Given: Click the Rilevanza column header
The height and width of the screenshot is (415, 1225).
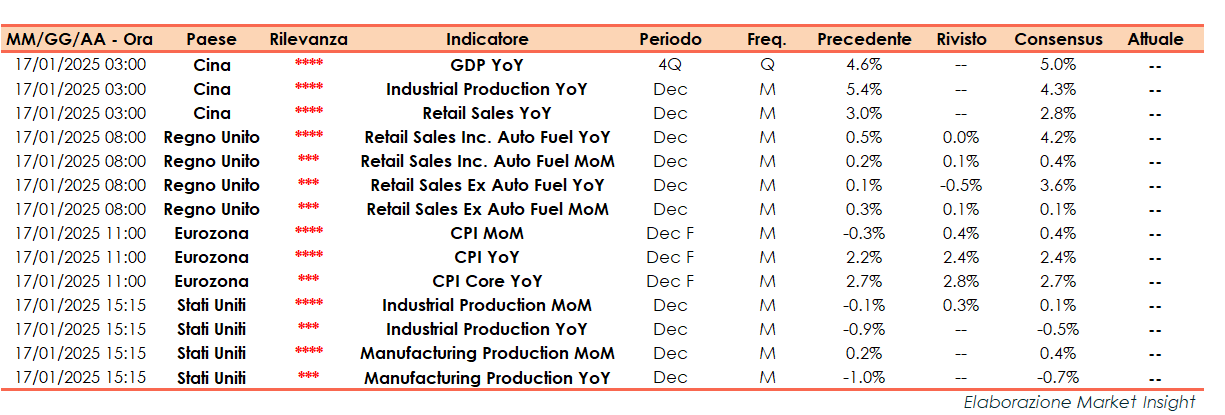Looking at the screenshot, I should click(x=309, y=40).
